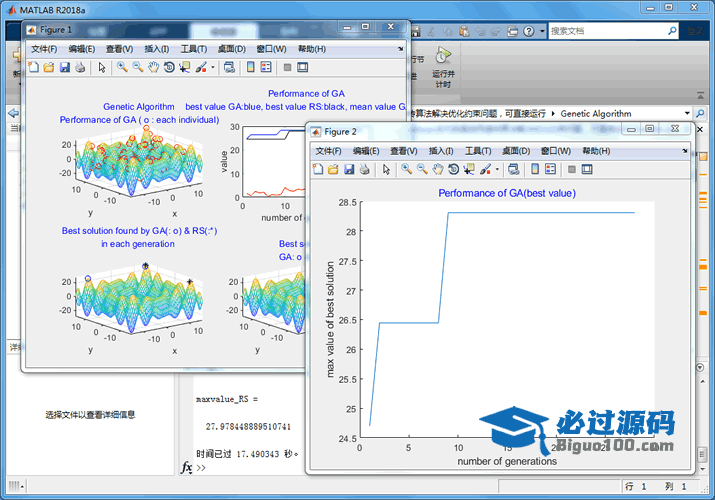The height and width of the screenshot is (500, 715).
Task: Select the Edit Plot arrow in Figure 2
Action: tap(386, 169)
